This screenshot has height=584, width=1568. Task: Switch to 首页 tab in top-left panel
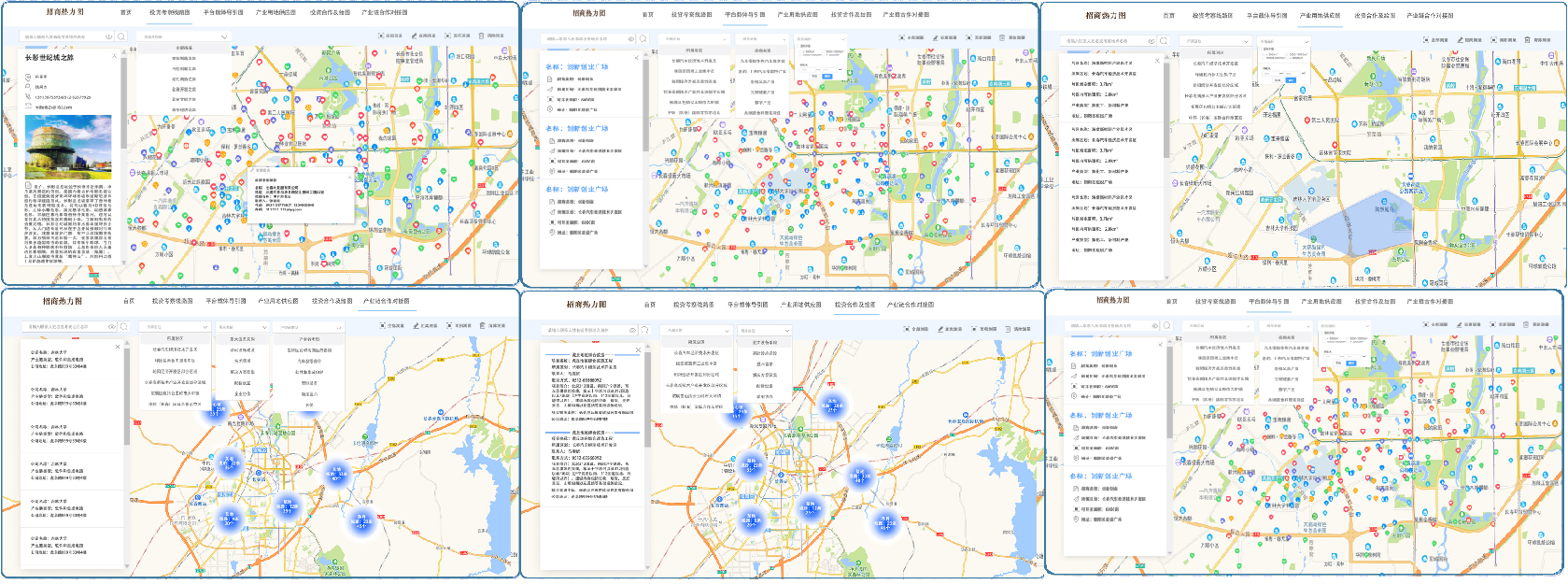click(x=126, y=12)
